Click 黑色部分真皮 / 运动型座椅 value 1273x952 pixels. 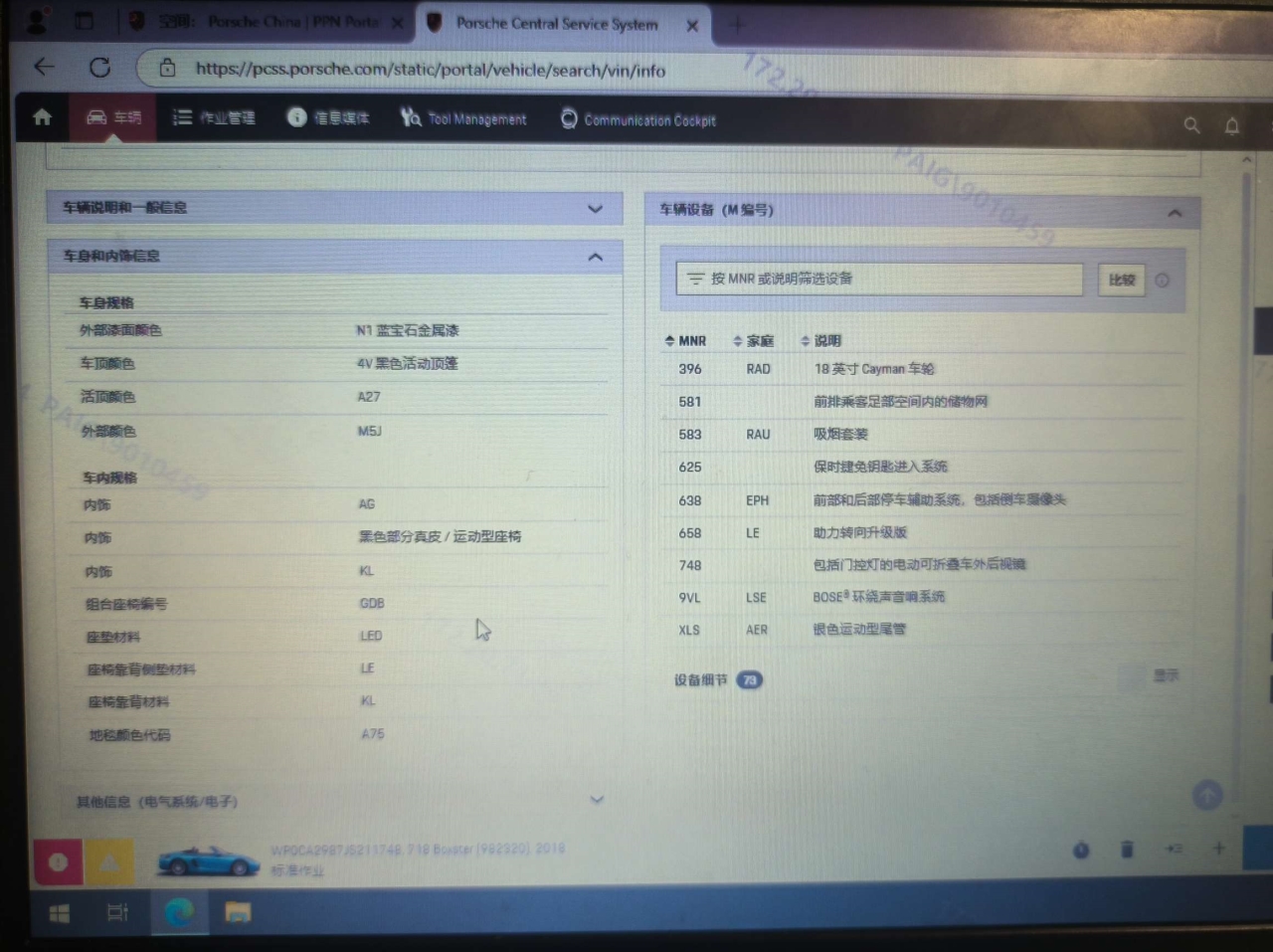point(440,537)
